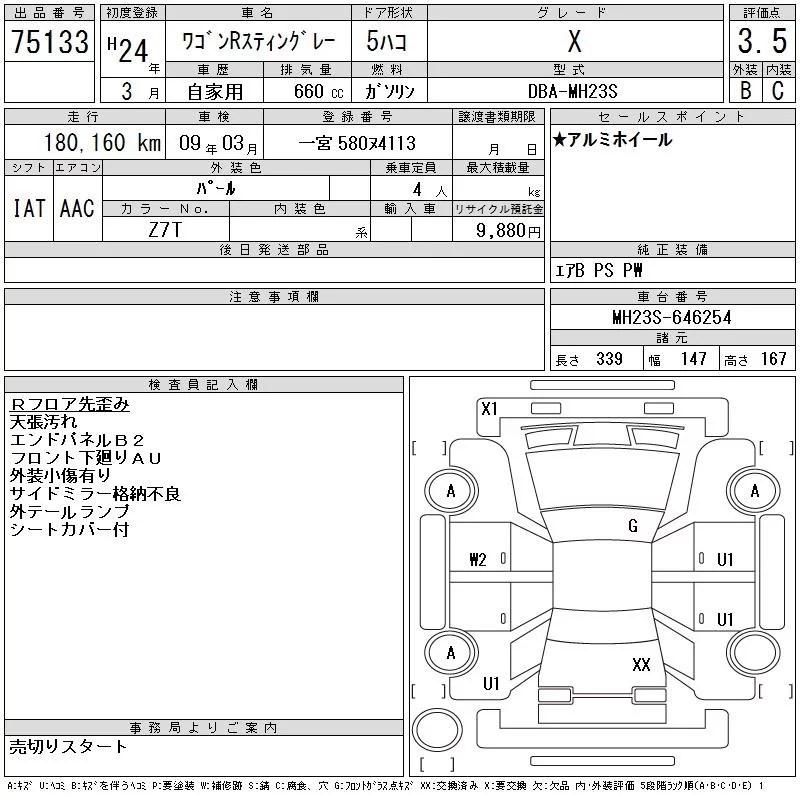
Task: Click 車台番号 section header
Action: (672, 296)
